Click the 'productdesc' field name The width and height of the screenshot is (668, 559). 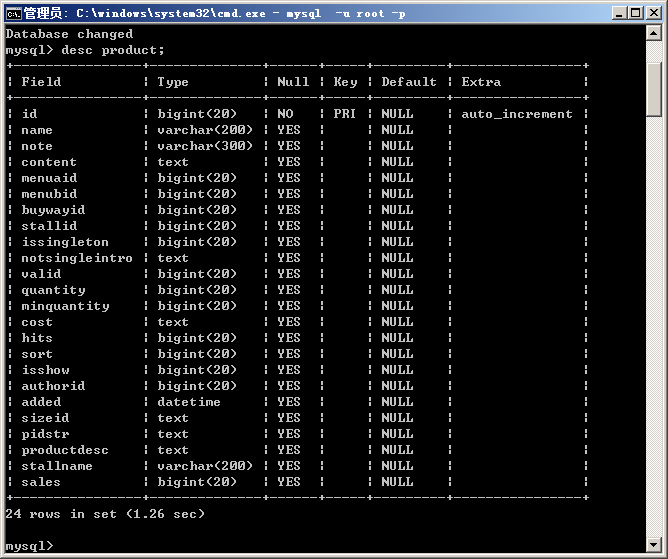pos(65,450)
